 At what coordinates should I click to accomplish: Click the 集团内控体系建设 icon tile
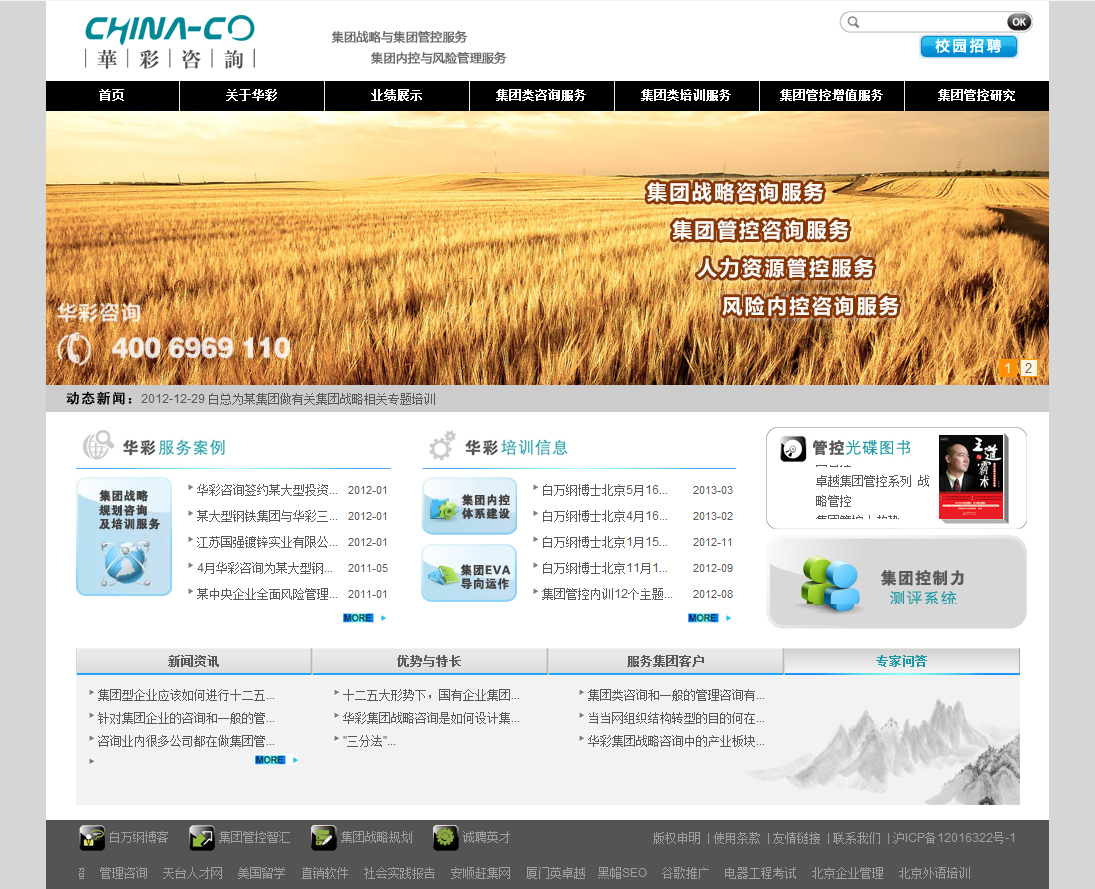469,506
